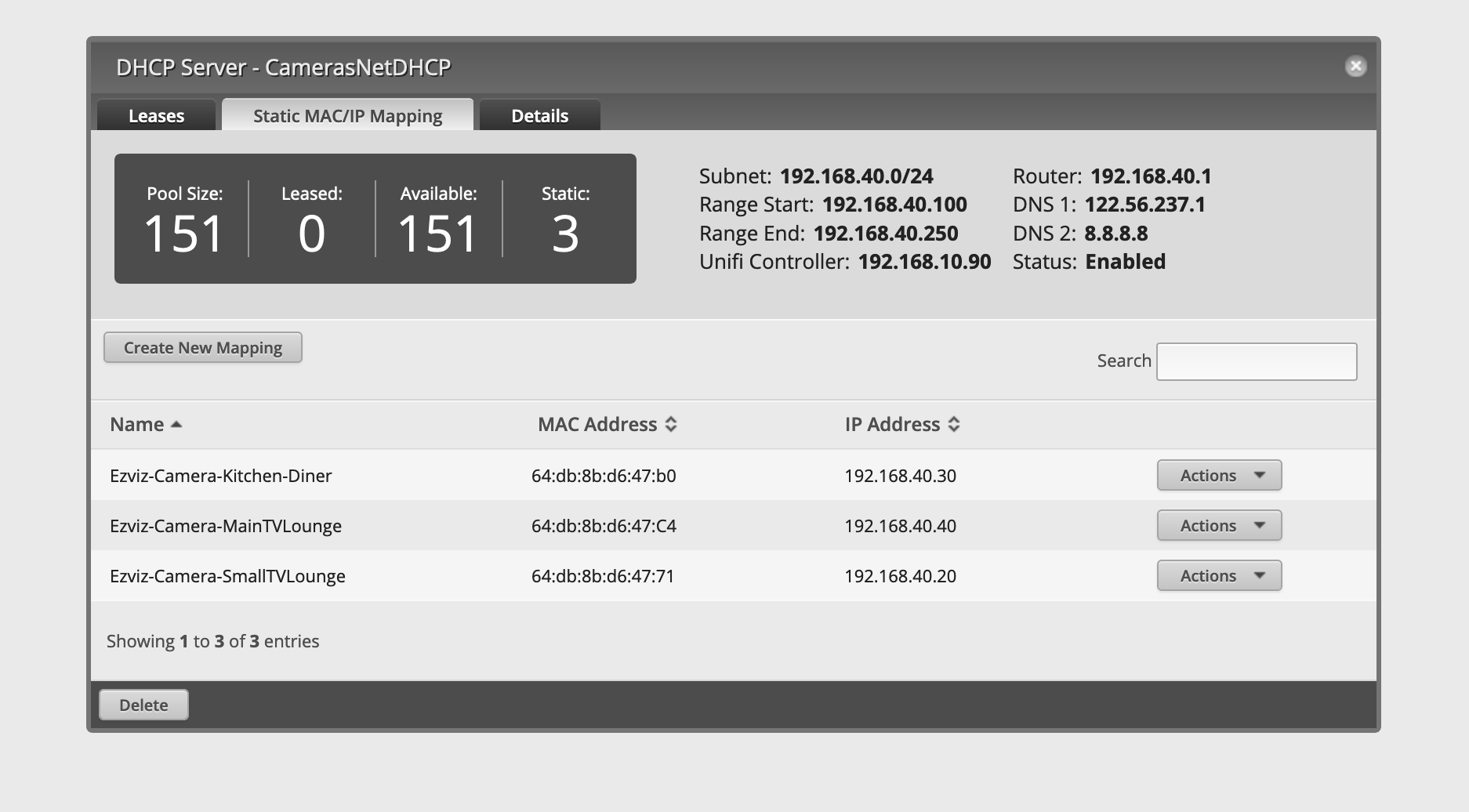Click IP address 192.168.40.20

pos(900,576)
